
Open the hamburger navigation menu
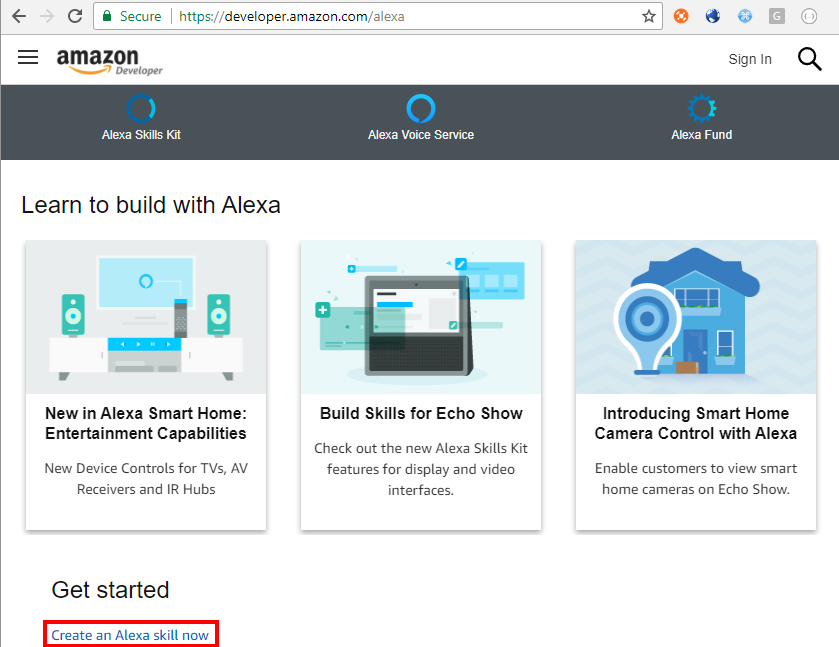tap(28, 58)
